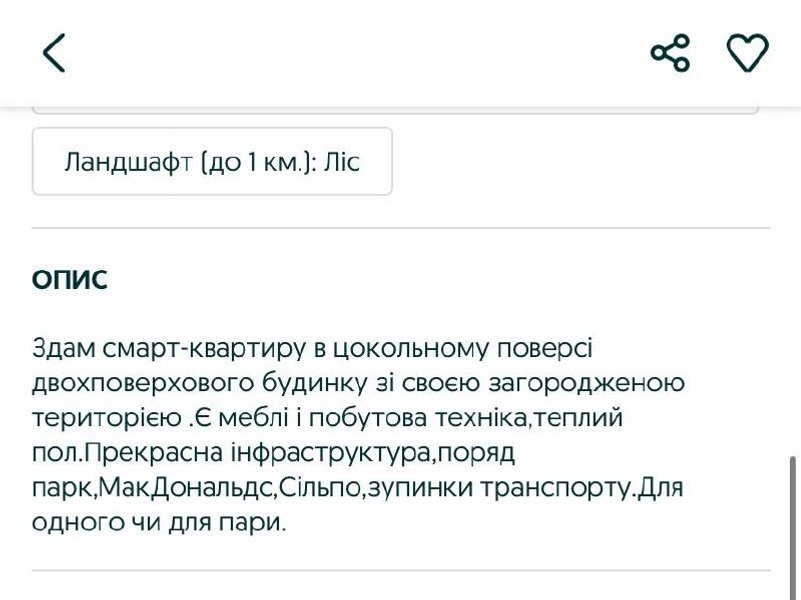The height and width of the screenshot is (600, 801).
Task: Click the divider line above 'ОПИС'
Action: click(x=401, y=228)
